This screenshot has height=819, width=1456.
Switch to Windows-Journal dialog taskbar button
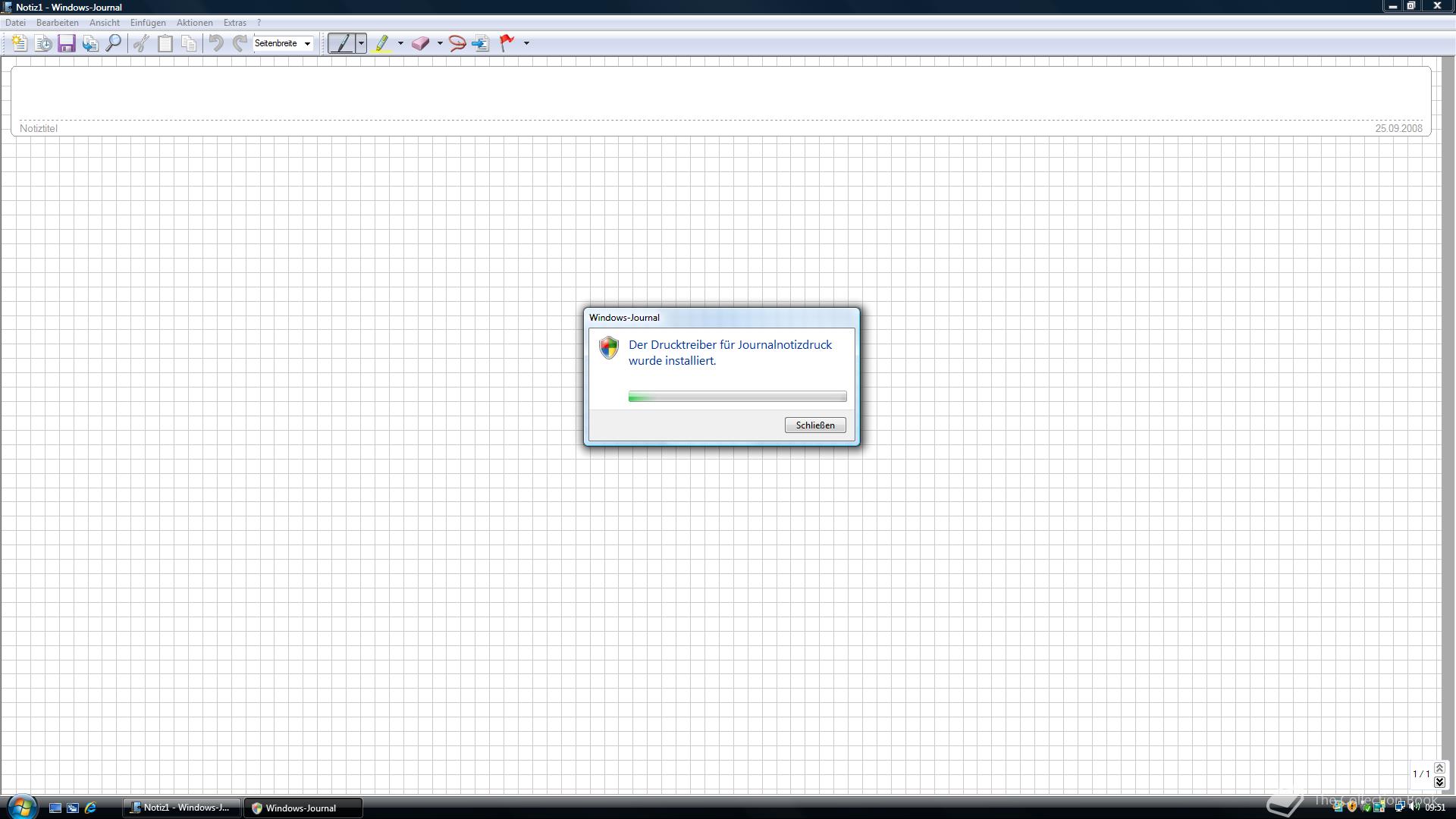(x=302, y=808)
